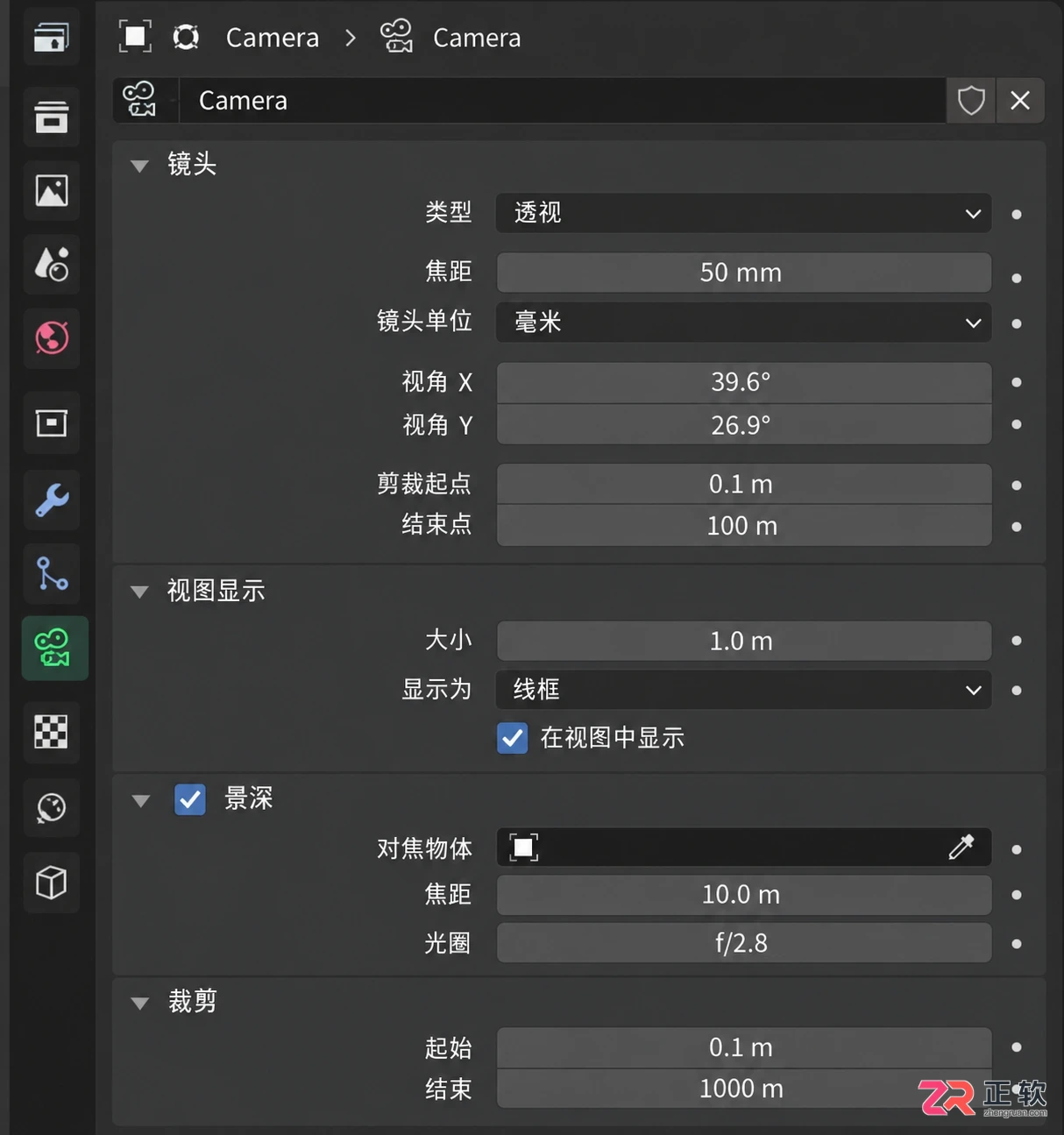Image resolution: width=1064 pixels, height=1135 pixels.
Task: Open the Render properties tab
Action: [x=51, y=39]
